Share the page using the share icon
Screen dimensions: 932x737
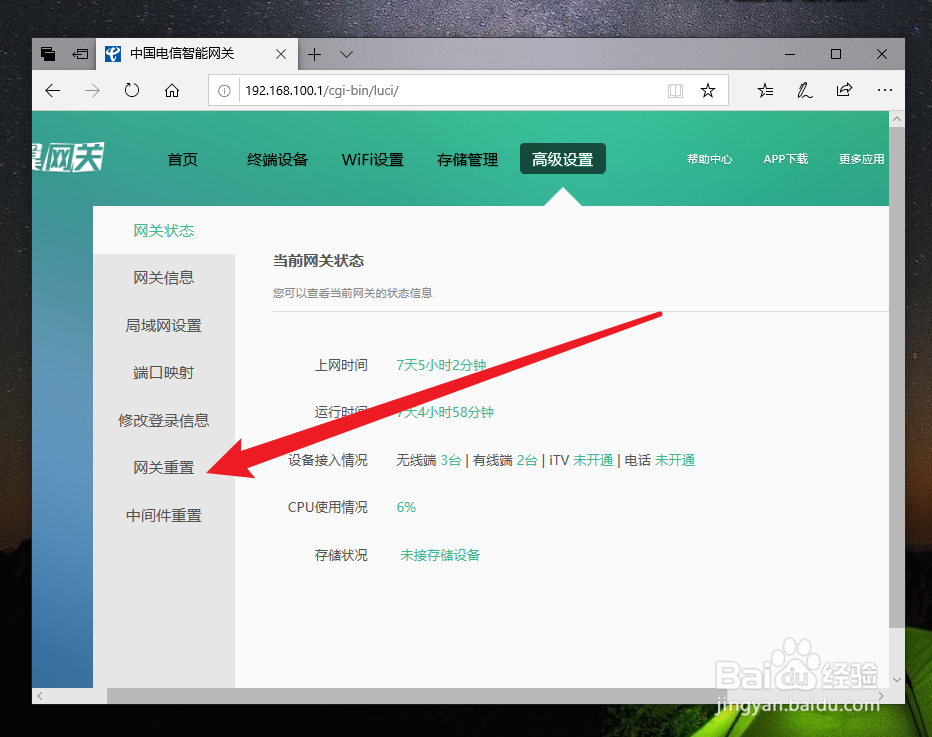click(844, 90)
